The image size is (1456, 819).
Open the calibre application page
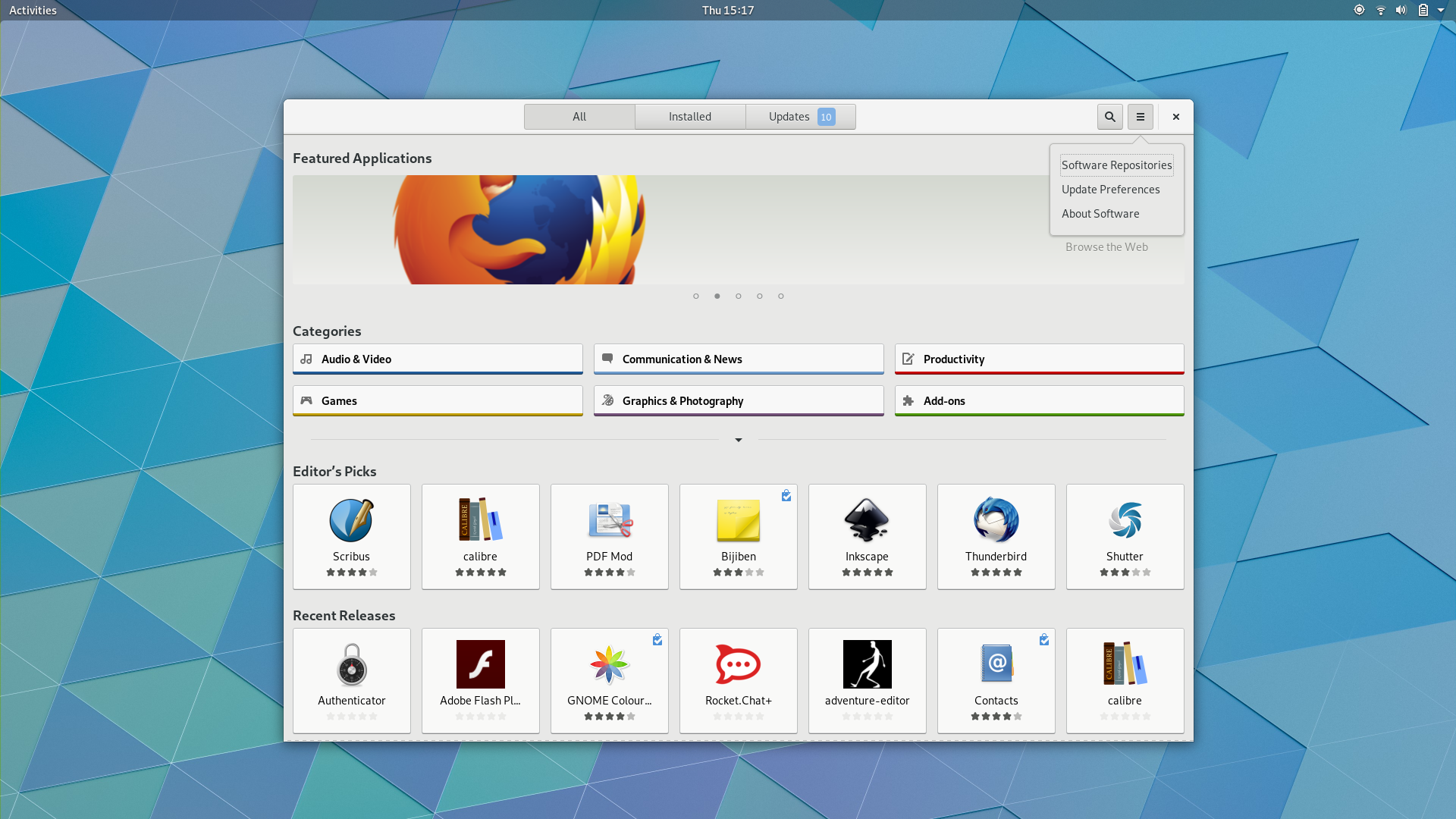pos(480,536)
